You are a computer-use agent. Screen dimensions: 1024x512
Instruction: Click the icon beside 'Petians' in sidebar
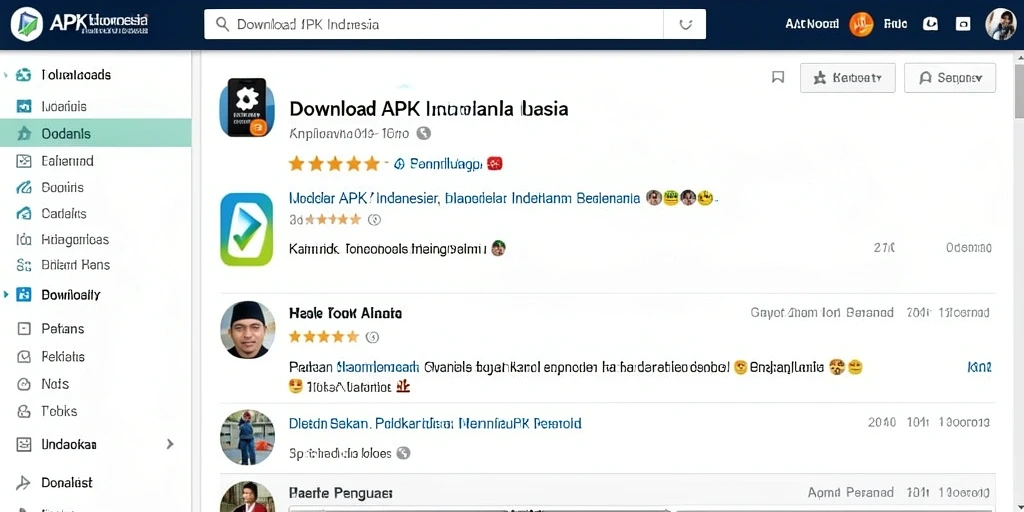click(24, 328)
